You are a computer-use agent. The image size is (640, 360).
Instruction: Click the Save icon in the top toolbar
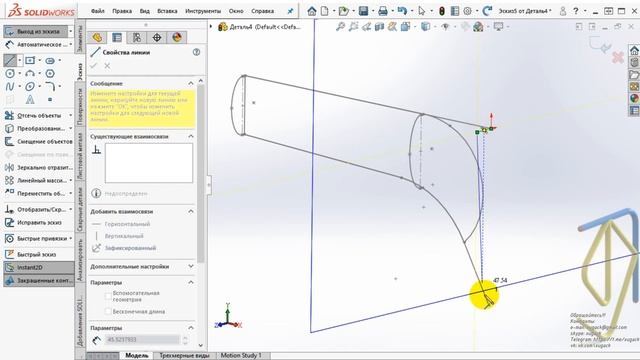[363, 11]
